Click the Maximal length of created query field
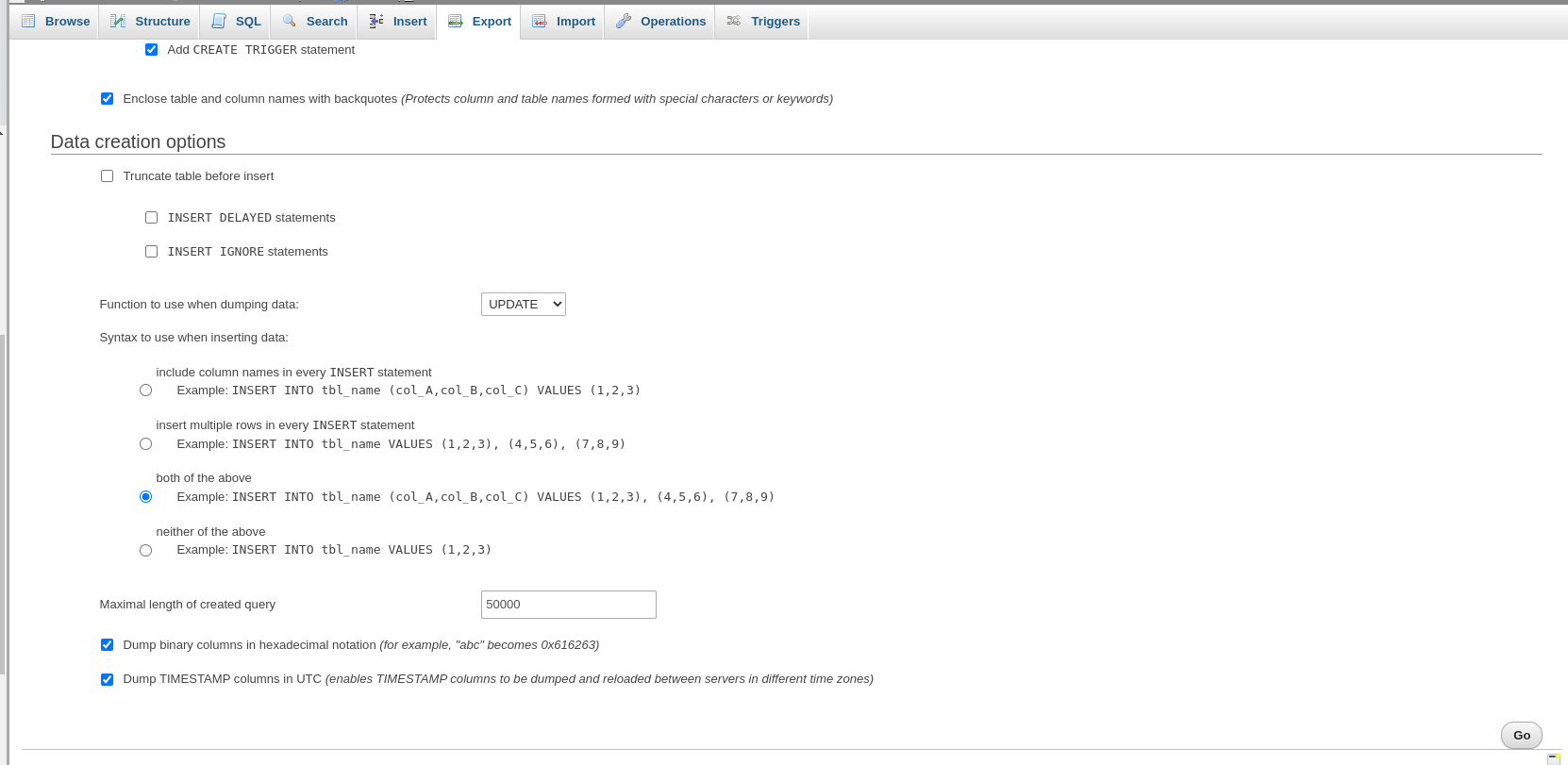Image resolution: width=1568 pixels, height=765 pixels. pyautogui.click(x=569, y=605)
